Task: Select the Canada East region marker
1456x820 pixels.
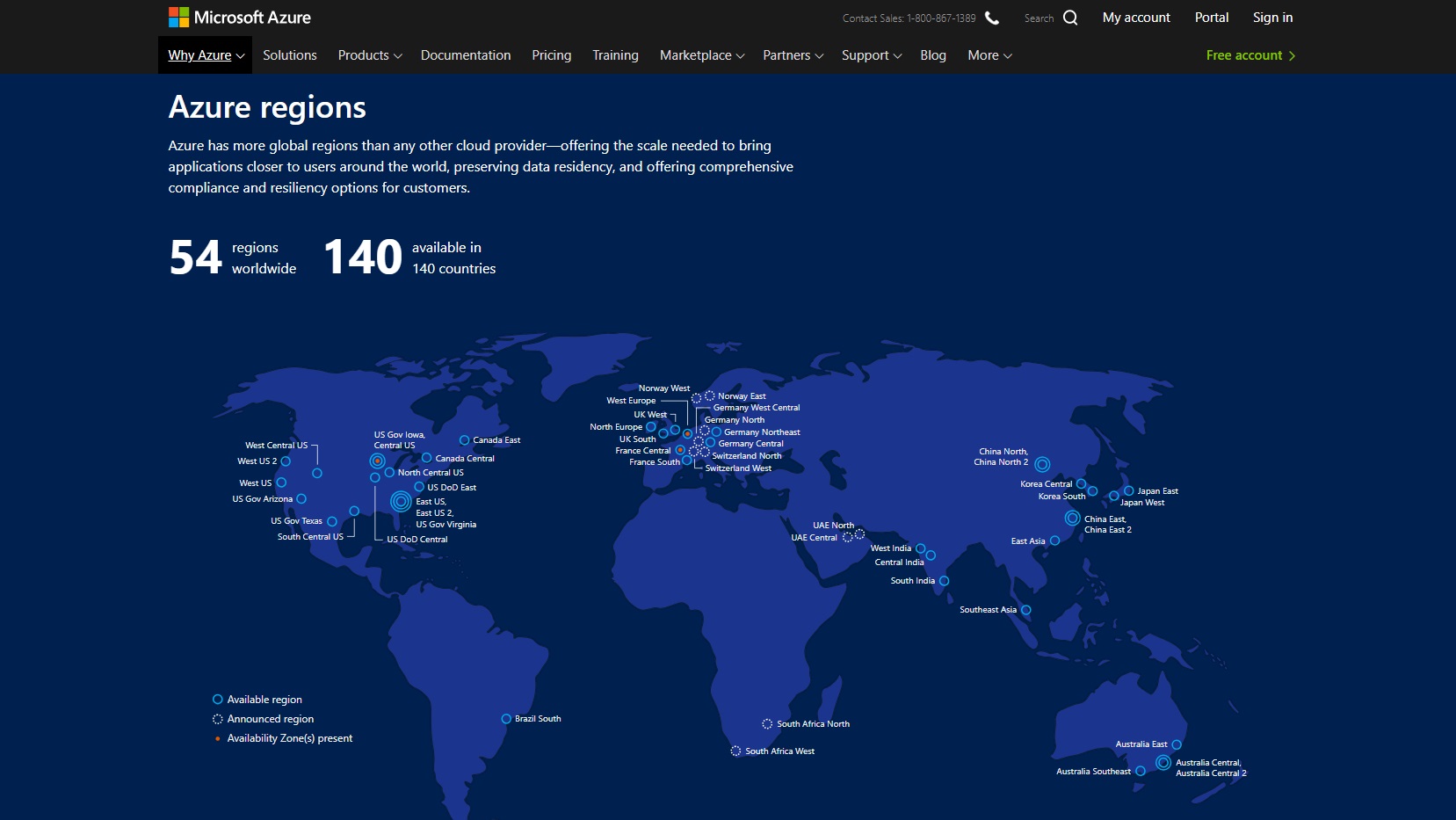Action: pos(465,440)
